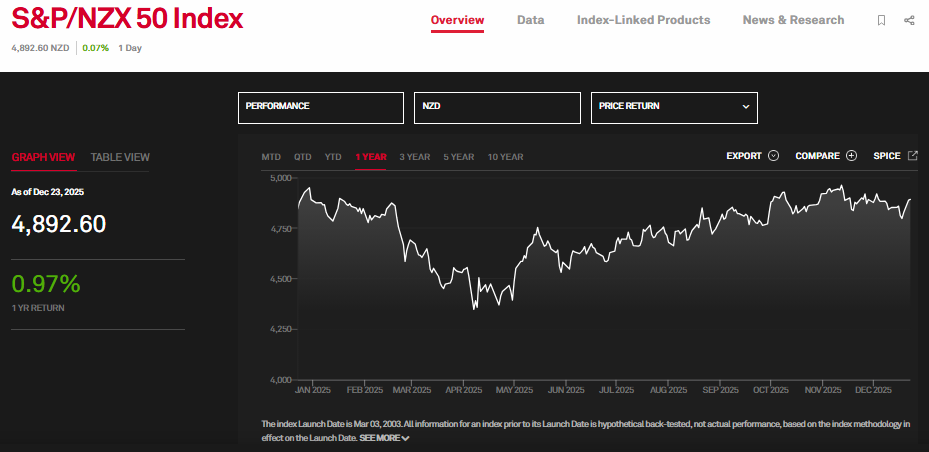Open SPICE external link icon
Viewport: 929px width, 452px height.
click(x=912, y=155)
